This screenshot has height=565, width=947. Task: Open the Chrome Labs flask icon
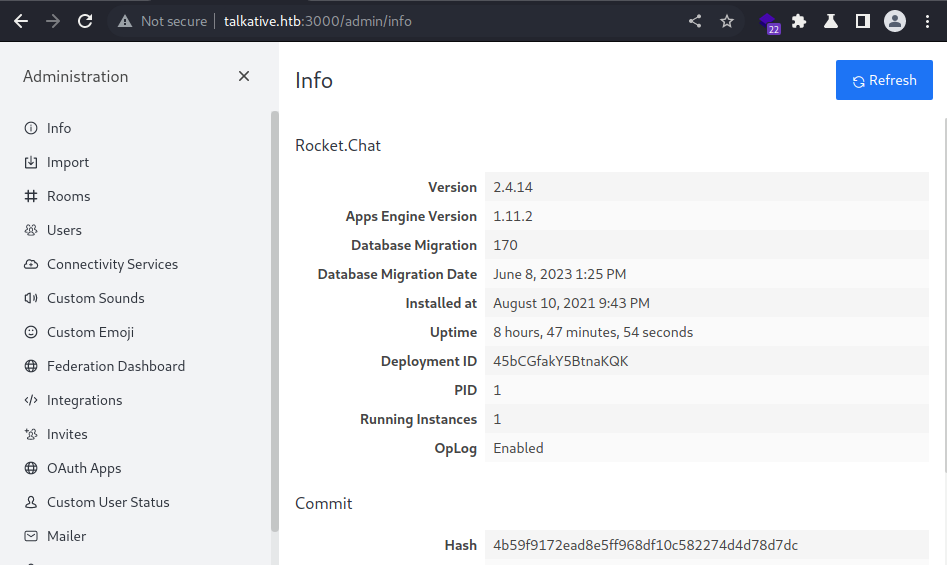coord(831,22)
